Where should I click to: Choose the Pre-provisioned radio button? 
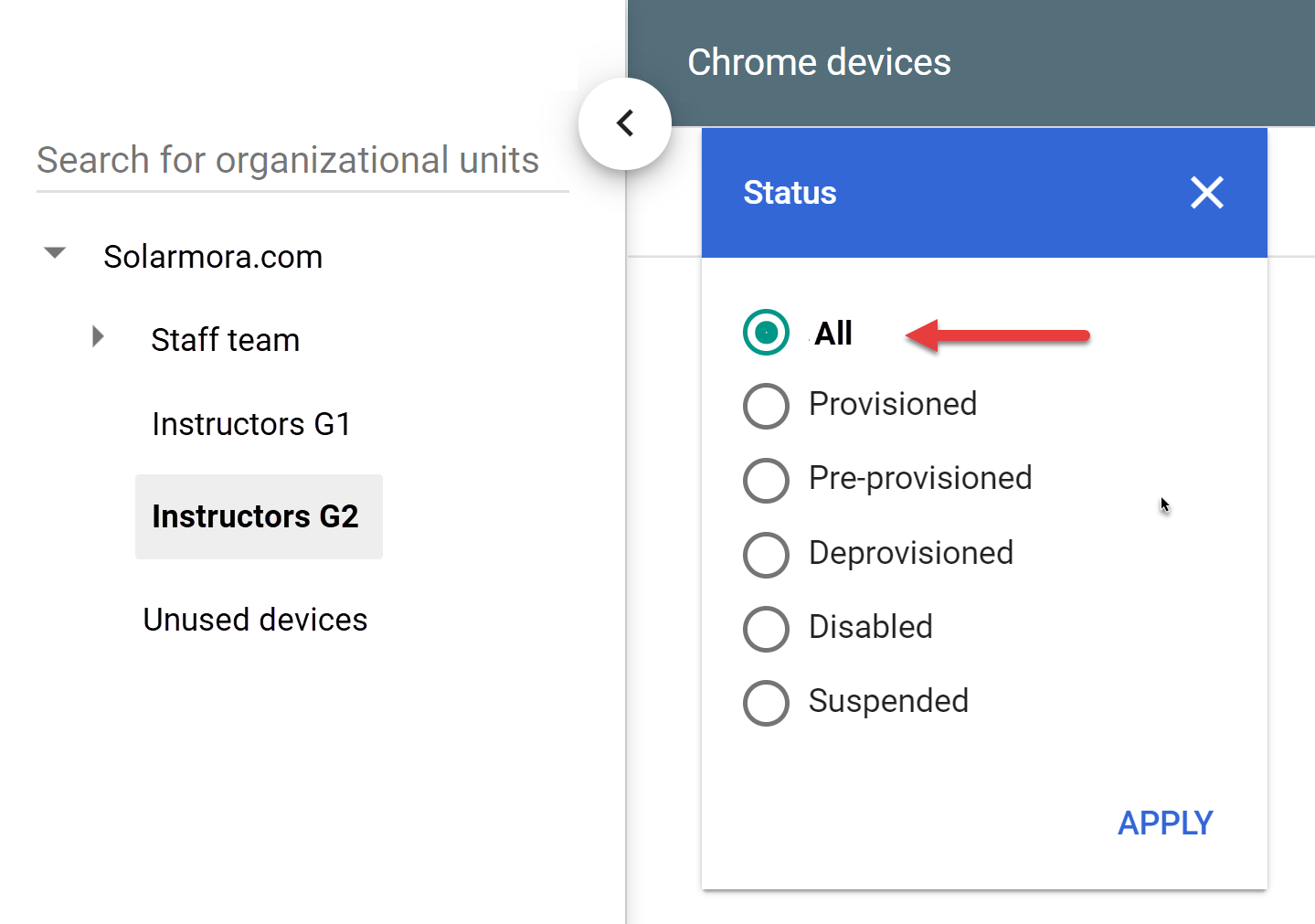[x=766, y=480]
